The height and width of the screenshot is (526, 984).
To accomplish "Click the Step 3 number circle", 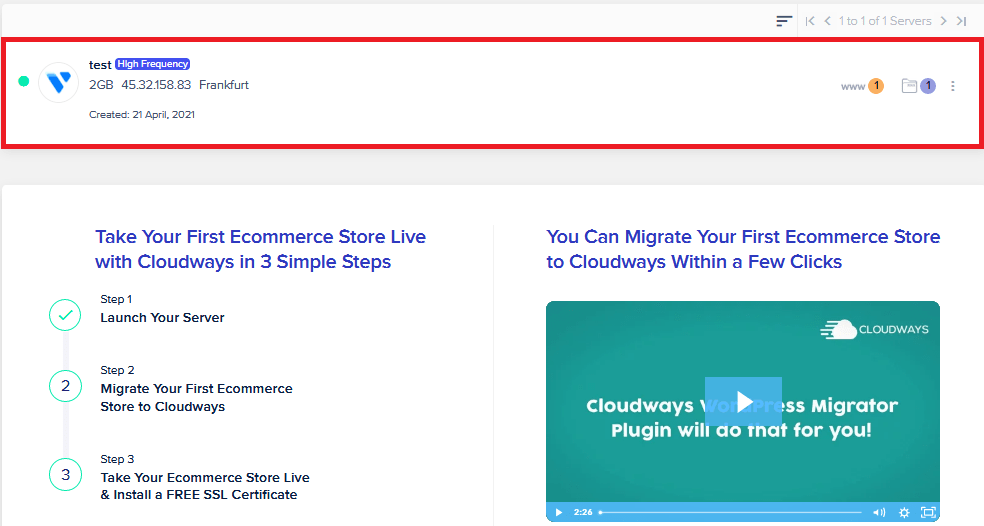I will (65, 475).
